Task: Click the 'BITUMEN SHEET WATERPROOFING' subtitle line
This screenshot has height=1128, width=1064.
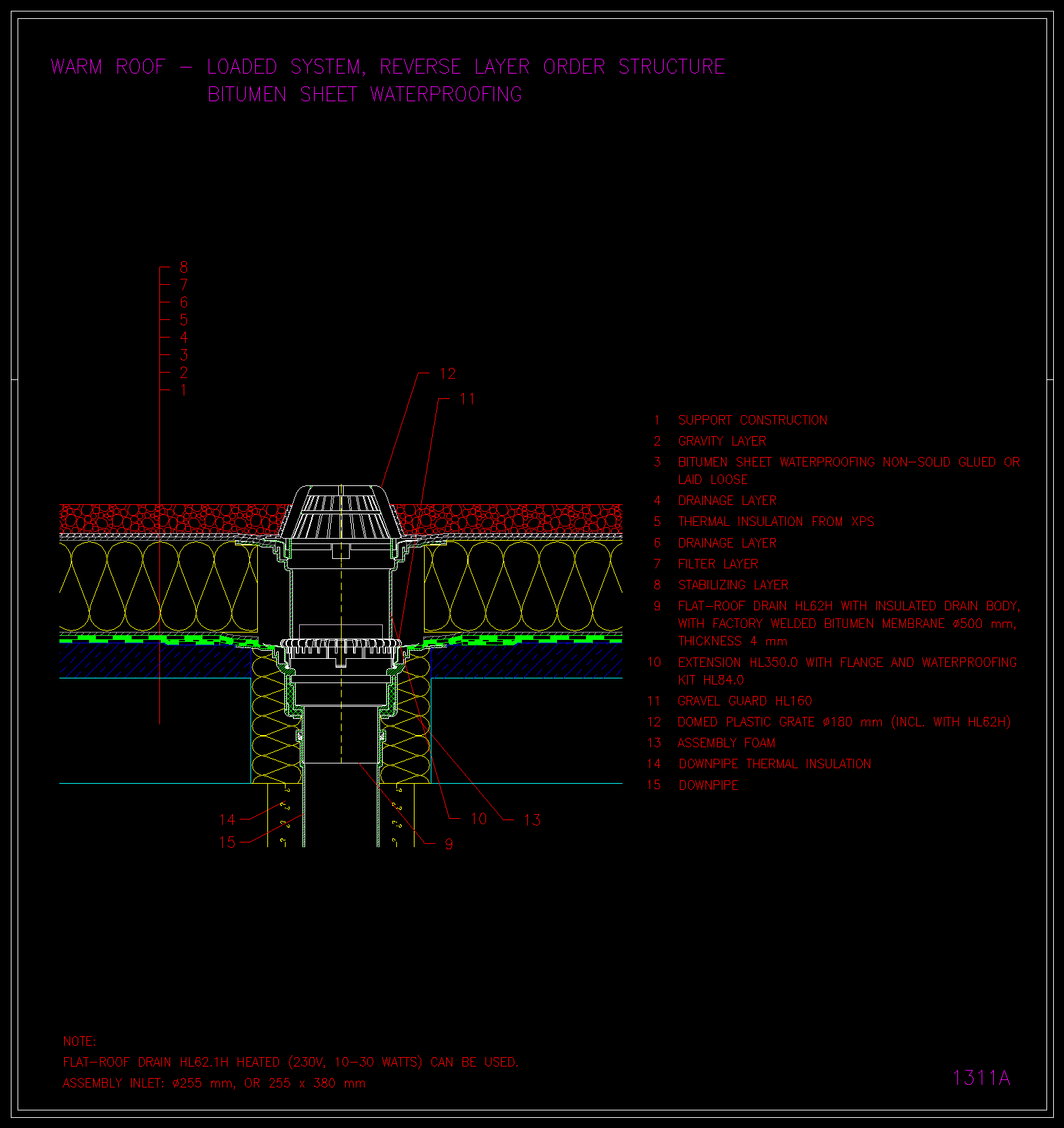Action: (365, 95)
